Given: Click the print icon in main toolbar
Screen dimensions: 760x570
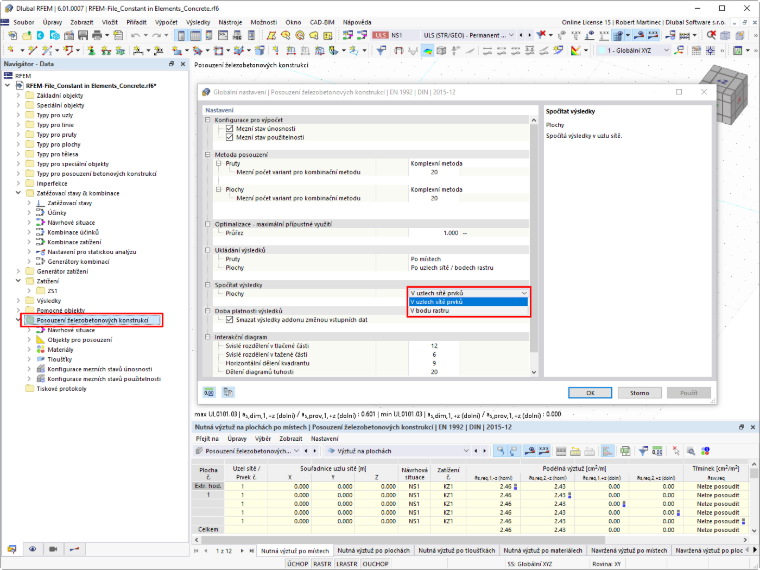Looking at the screenshot, I should coord(97,35).
